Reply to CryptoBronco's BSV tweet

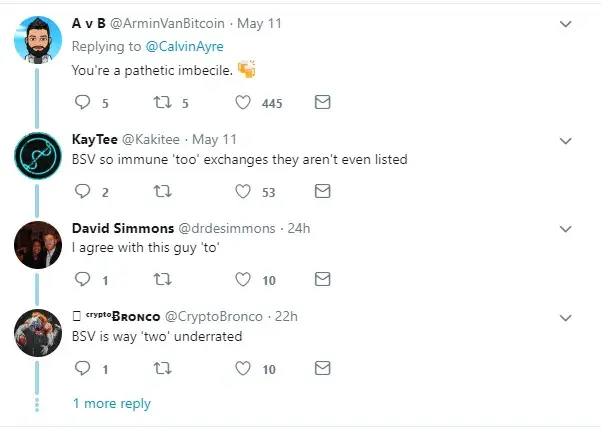click(83, 369)
